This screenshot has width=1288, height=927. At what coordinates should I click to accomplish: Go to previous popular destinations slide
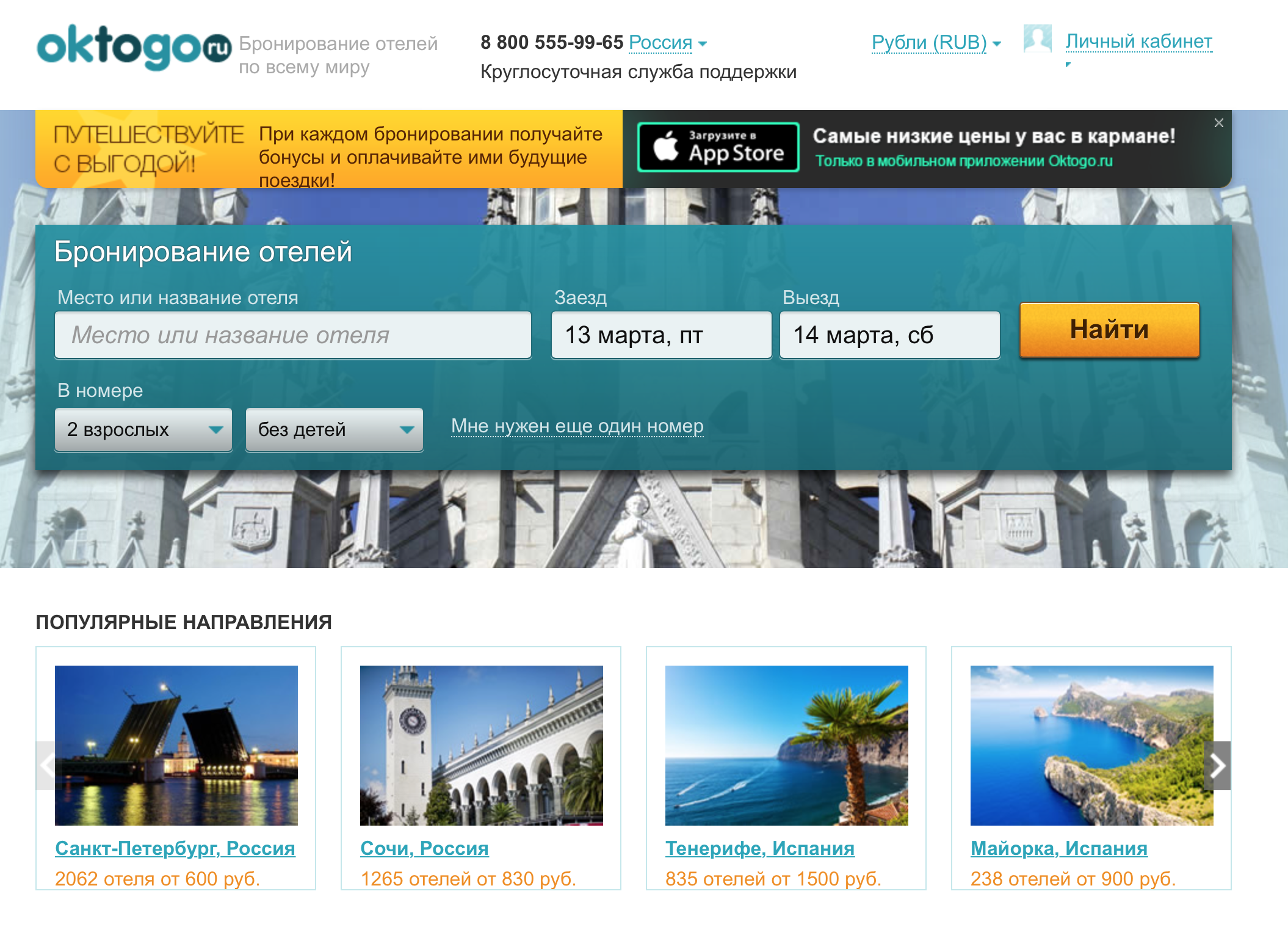point(47,765)
